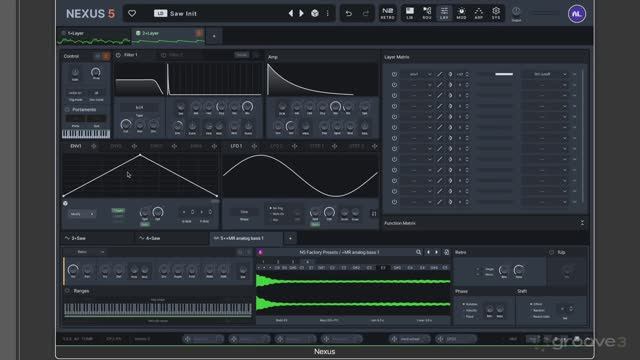This screenshot has width=640, height=360.
Task: Add a new layer with plus button
Action: (214, 36)
